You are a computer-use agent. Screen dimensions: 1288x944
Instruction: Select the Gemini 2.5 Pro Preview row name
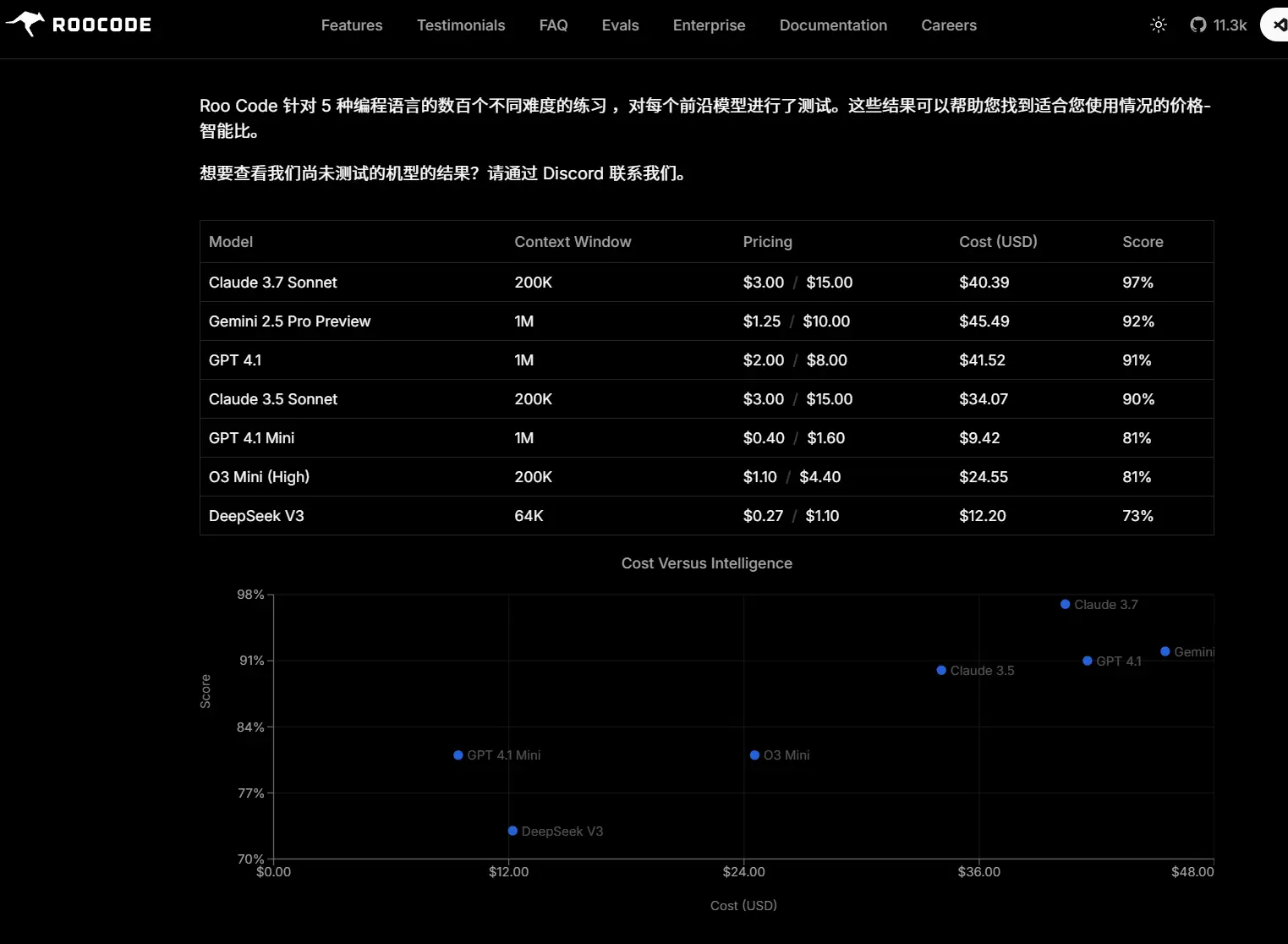pos(290,321)
